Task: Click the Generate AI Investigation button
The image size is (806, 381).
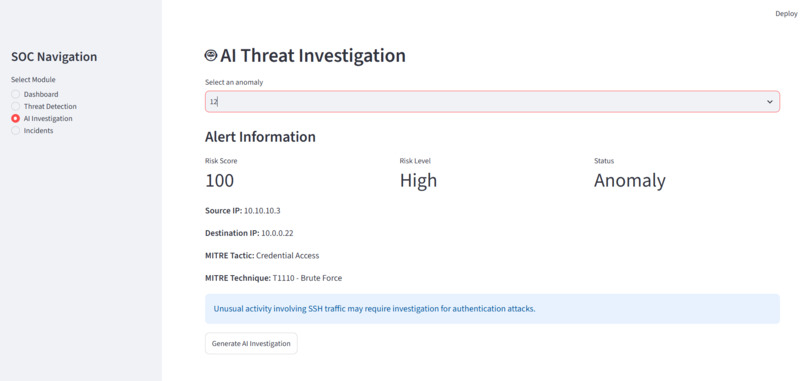Action: [x=251, y=343]
